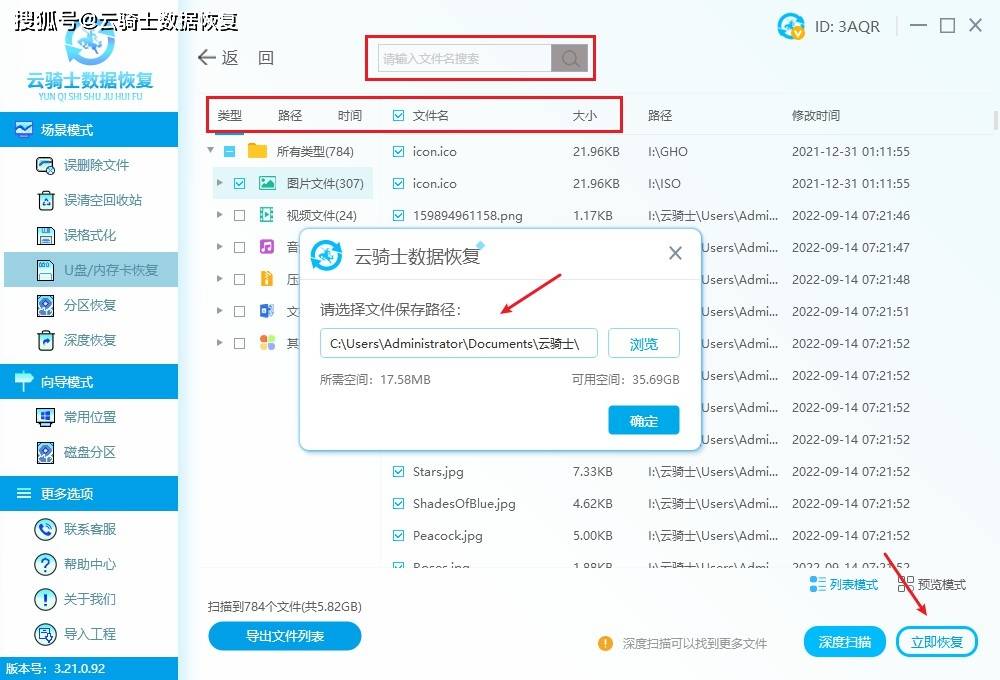This screenshot has height=680, width=1000.
Task: Check the 视频文件(24) checkbox
Action: pos(239,216)
